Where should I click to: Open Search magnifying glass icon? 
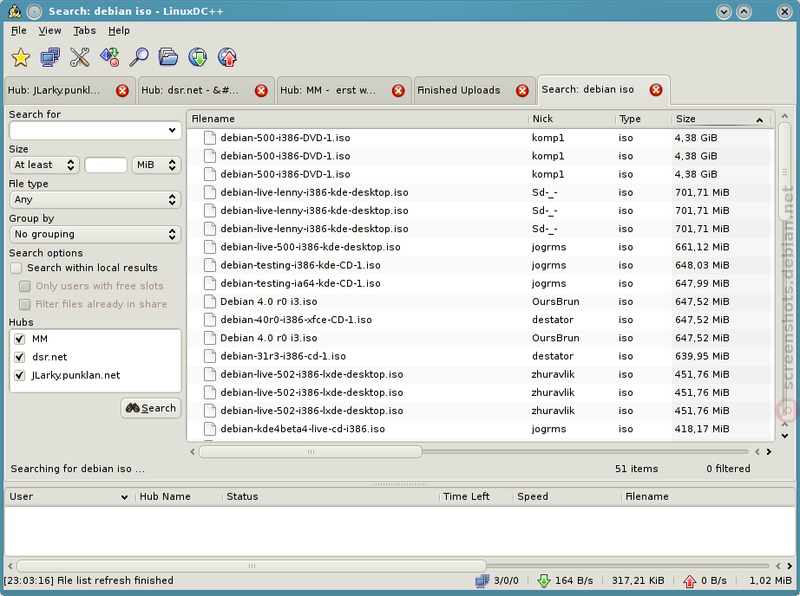(x=139, y=57)
